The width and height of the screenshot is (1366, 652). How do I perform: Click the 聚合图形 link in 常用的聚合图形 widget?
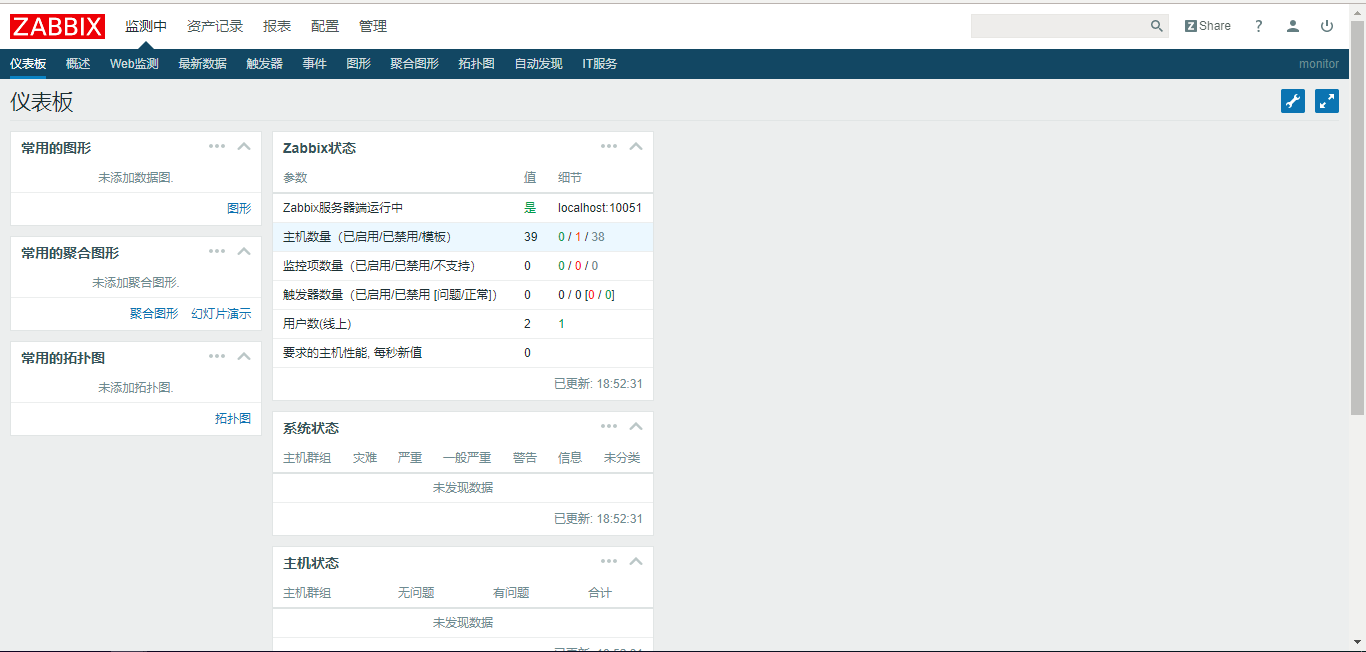[x=154, y=314]
